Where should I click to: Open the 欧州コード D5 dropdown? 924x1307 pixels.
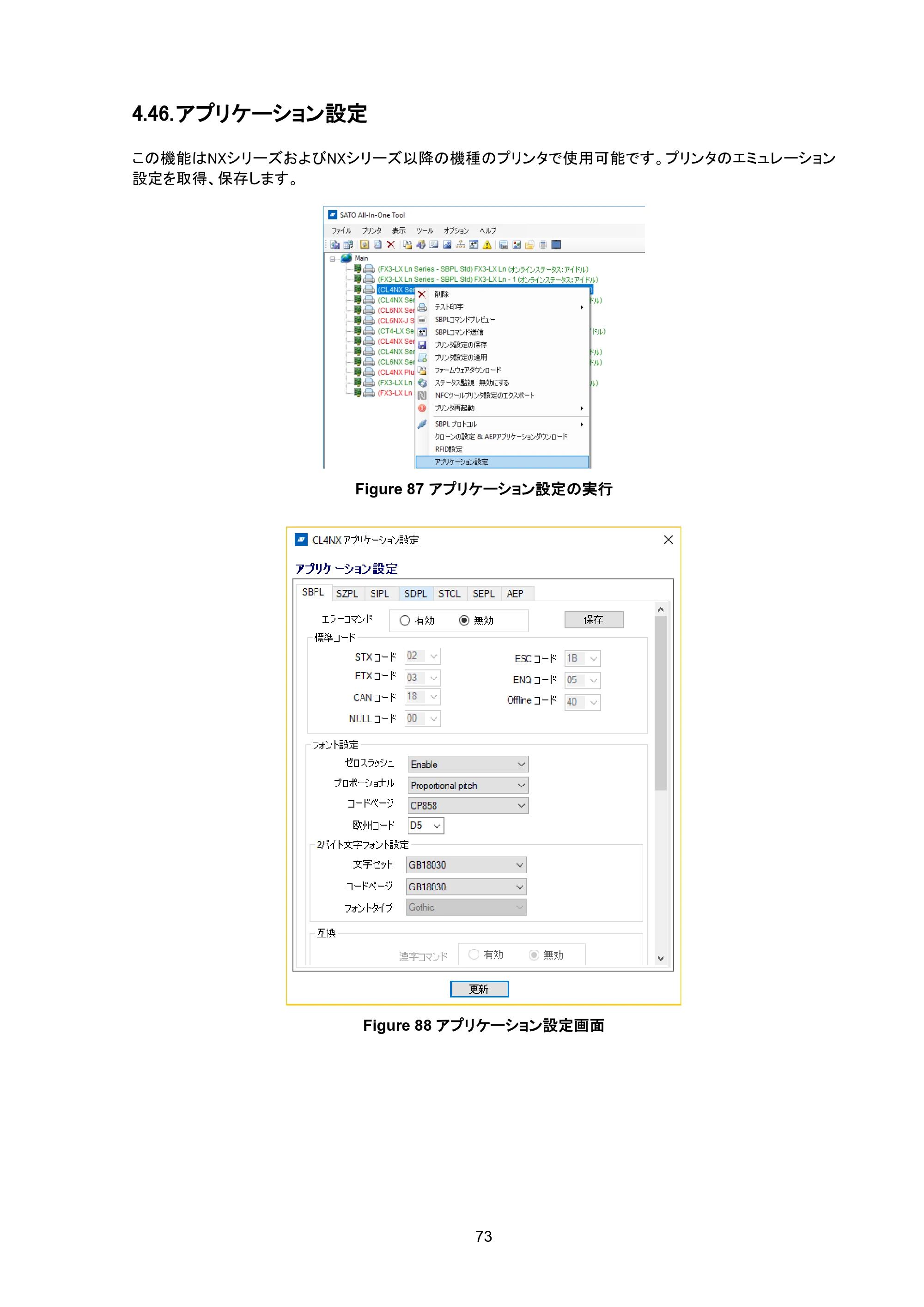pyautogui.click(x=426, y=826)
